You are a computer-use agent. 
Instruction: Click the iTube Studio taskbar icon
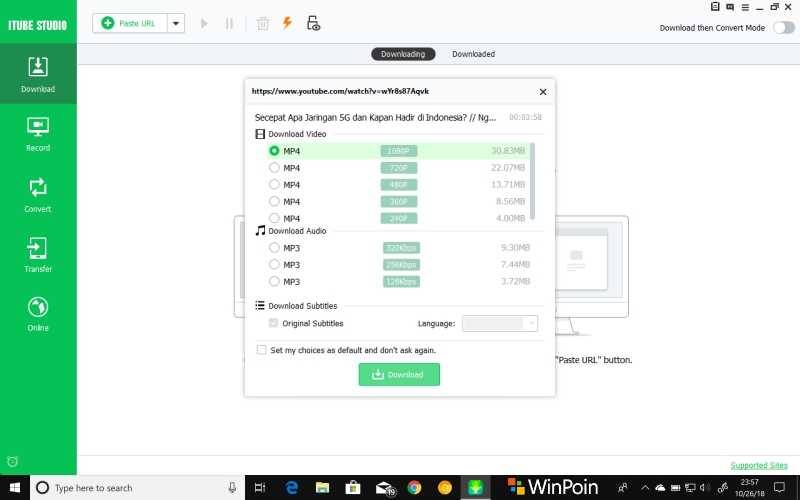[476, 488]
